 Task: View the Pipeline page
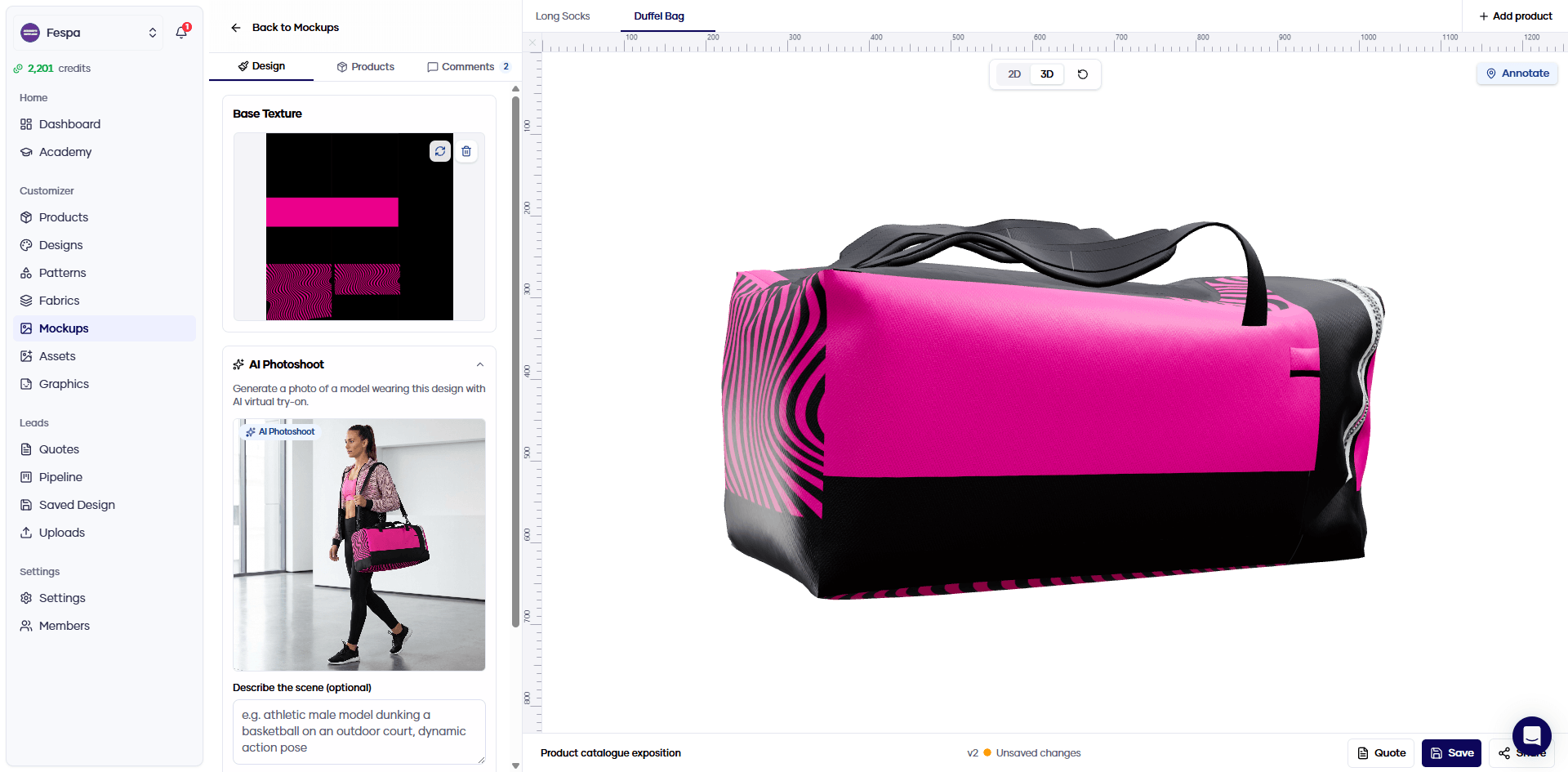pos(105,477)
